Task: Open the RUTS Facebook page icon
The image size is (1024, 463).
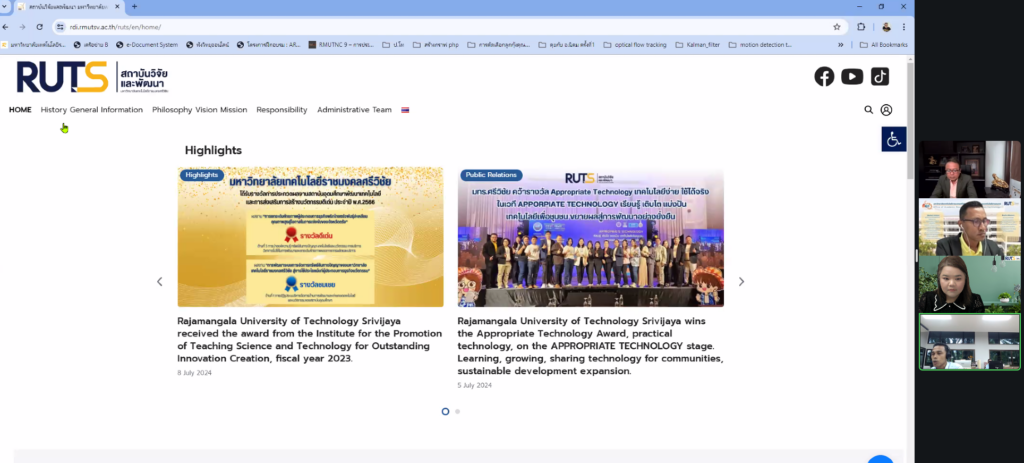Action: [824, 76]
